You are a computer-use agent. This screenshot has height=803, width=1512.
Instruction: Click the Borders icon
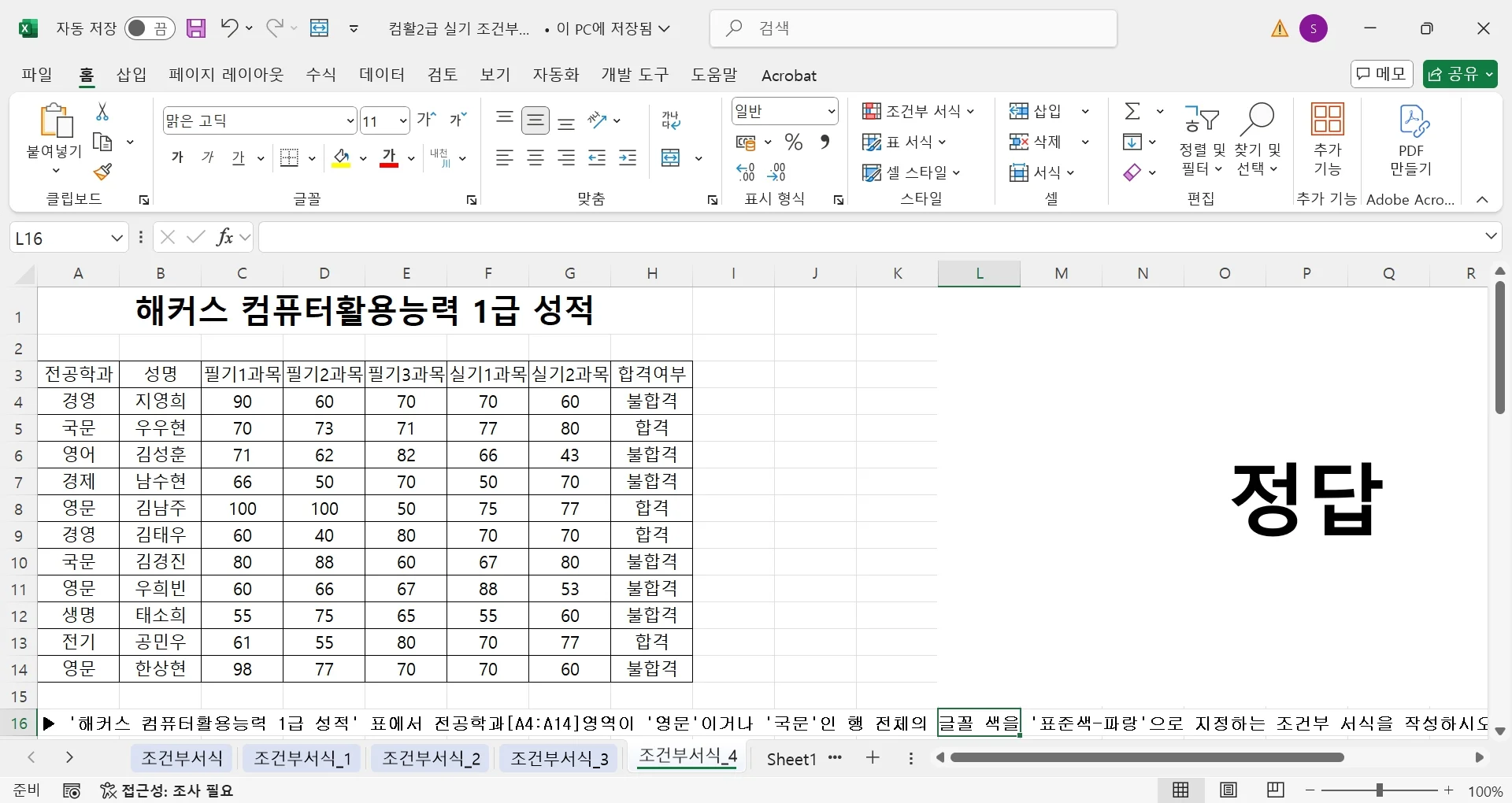pos(290,158)
